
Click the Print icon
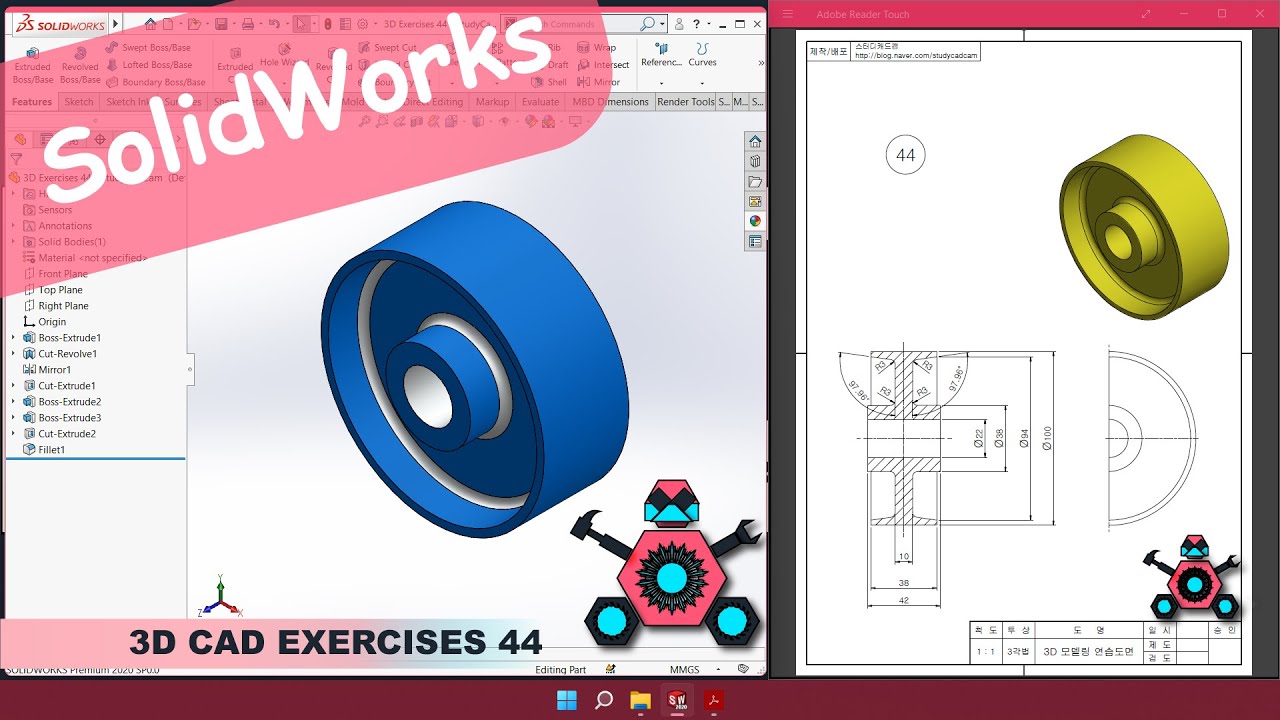tap(249, 23)
